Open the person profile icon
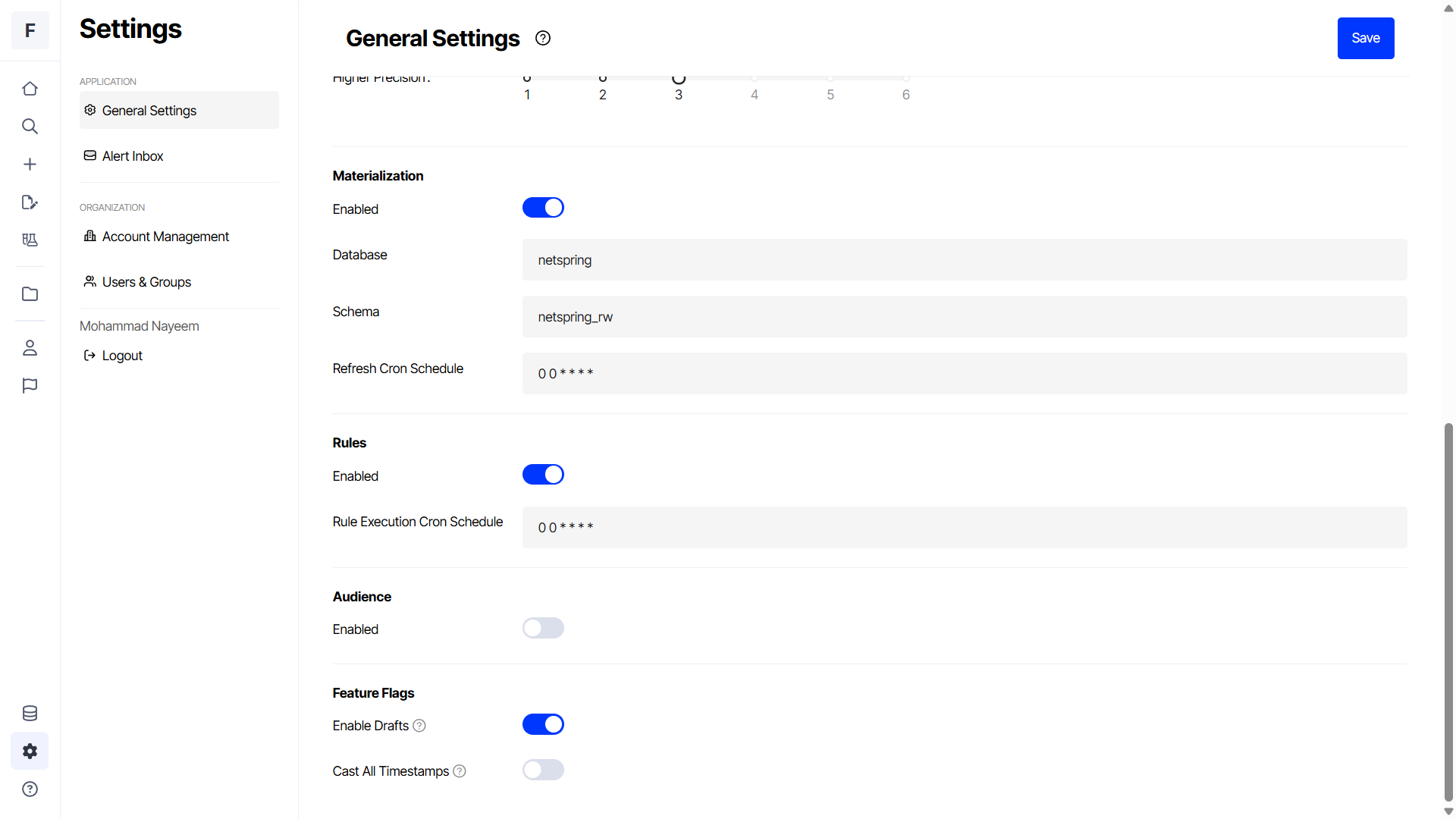Screen dimensions: 1456x819 (x=30, y=348)
